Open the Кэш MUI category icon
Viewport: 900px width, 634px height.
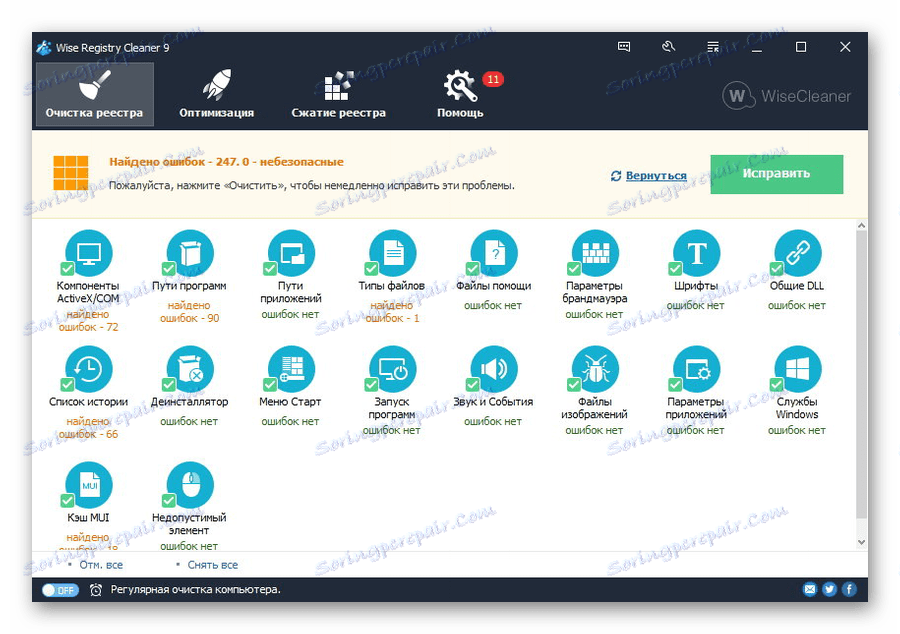[x=88, y=485]
